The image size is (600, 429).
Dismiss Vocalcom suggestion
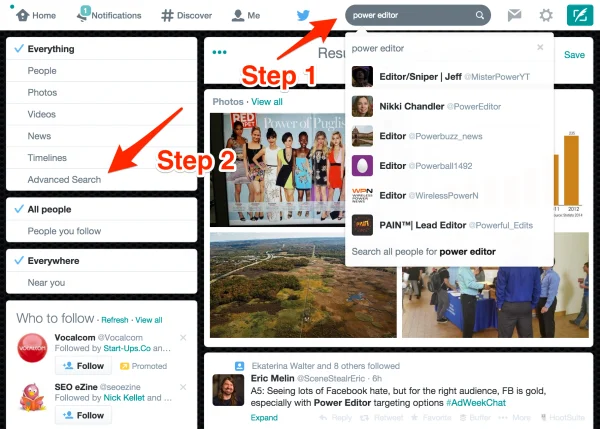(x=183, y=338)
